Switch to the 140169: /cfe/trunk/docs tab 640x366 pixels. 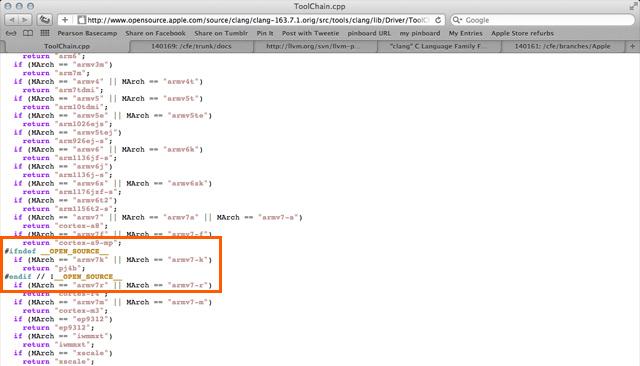pyautogui.click(x=191, y=47)
